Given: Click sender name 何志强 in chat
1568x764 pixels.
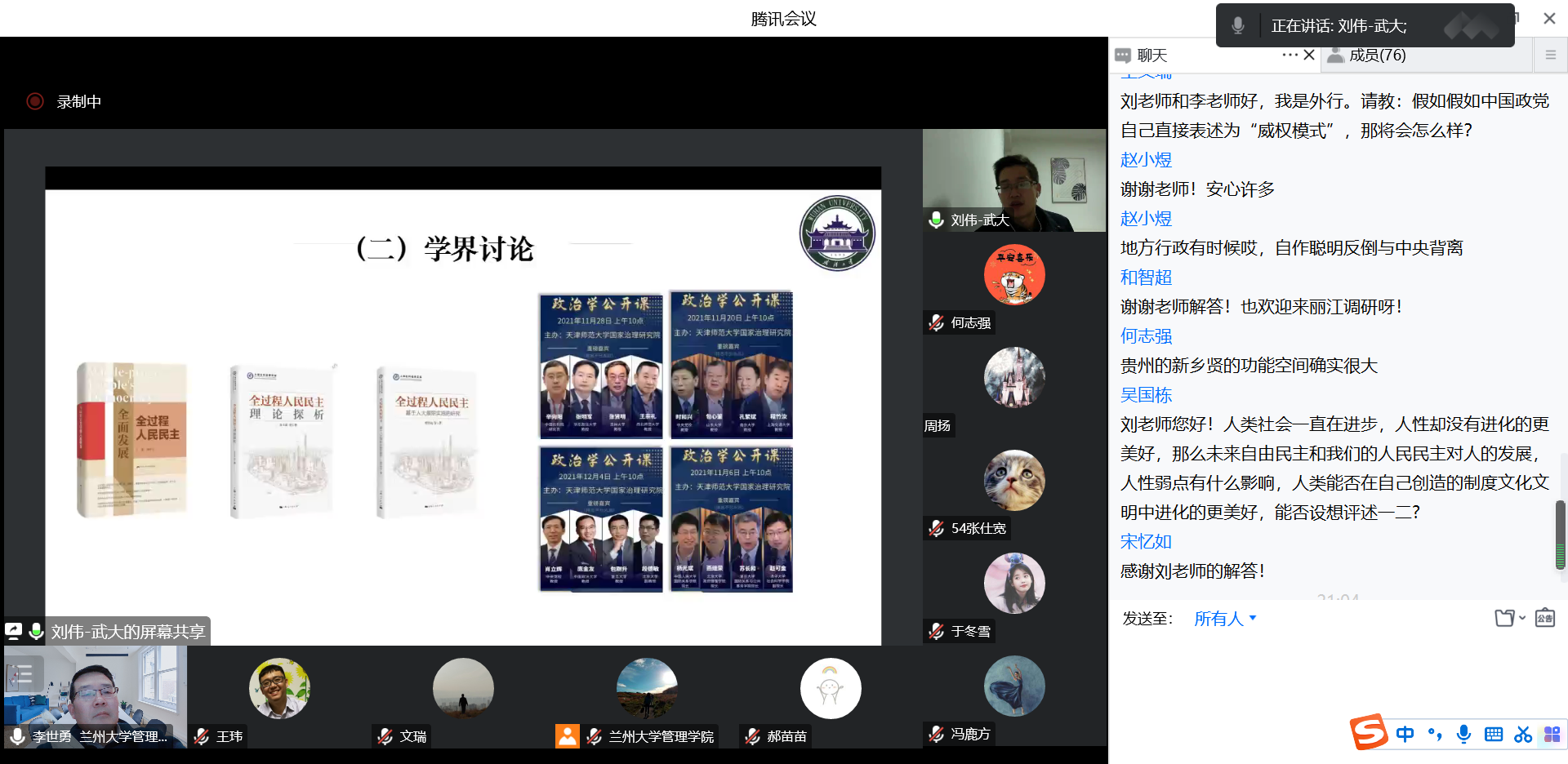Looking at the screenshot, I should (x=1146, y=335).
